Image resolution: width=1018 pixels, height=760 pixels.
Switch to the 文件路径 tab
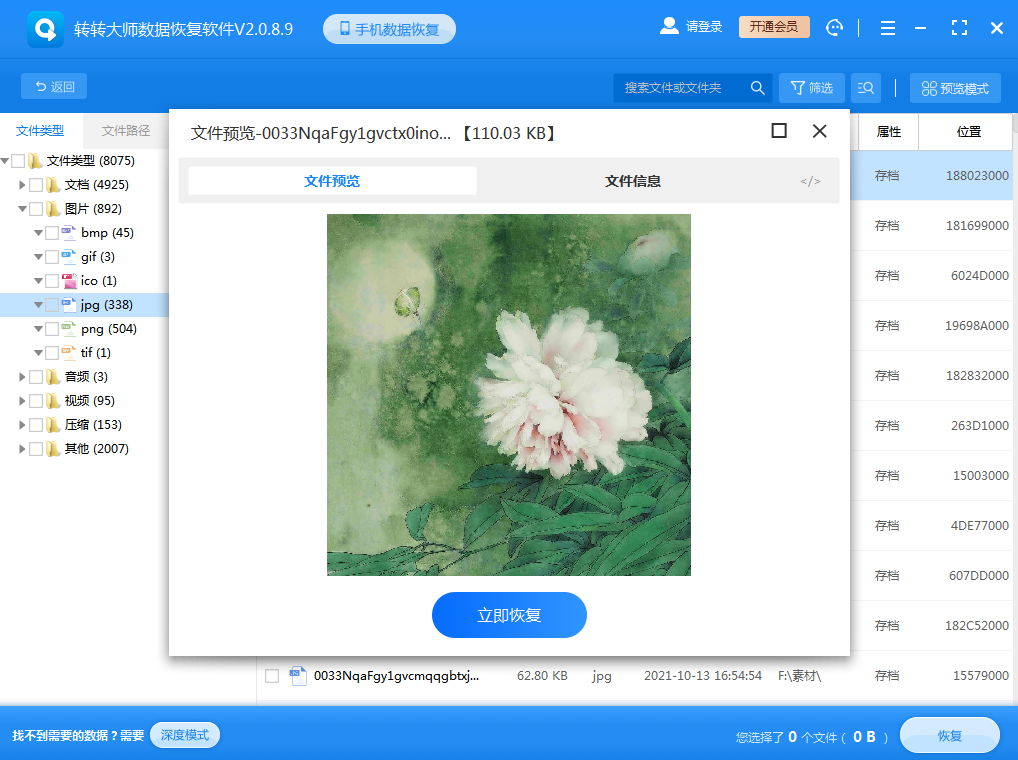pos(126,130)
